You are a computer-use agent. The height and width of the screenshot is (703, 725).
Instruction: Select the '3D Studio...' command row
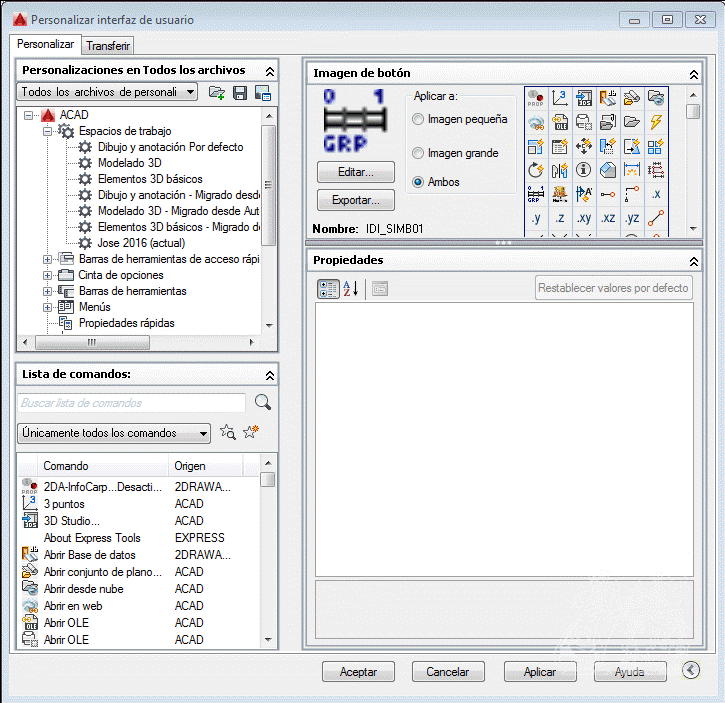point(139,521)
